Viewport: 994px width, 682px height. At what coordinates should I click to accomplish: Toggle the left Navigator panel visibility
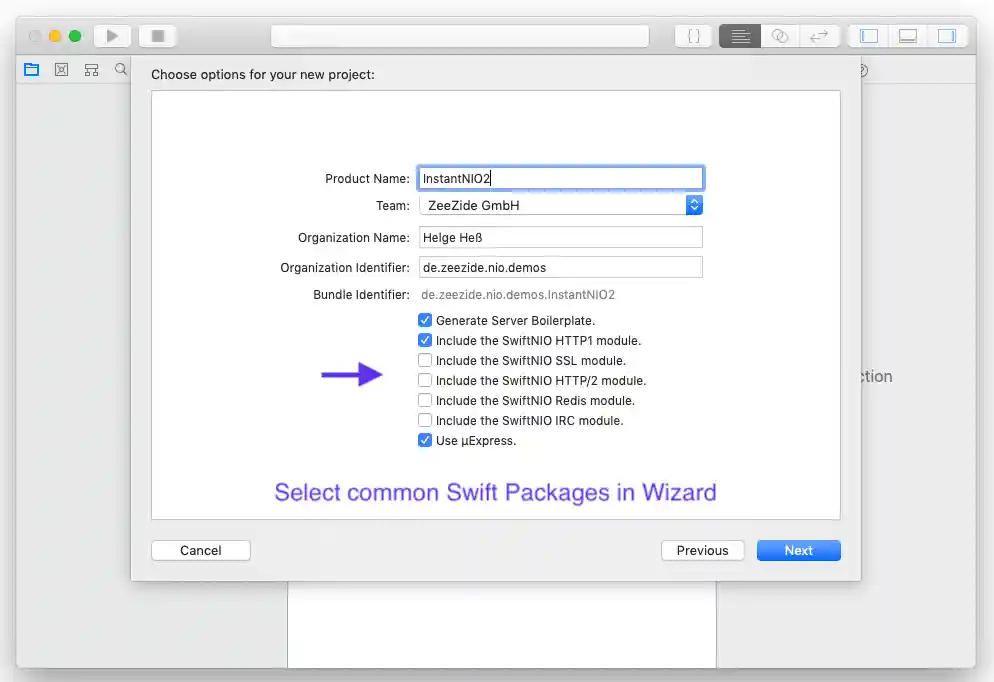point(867,35)
